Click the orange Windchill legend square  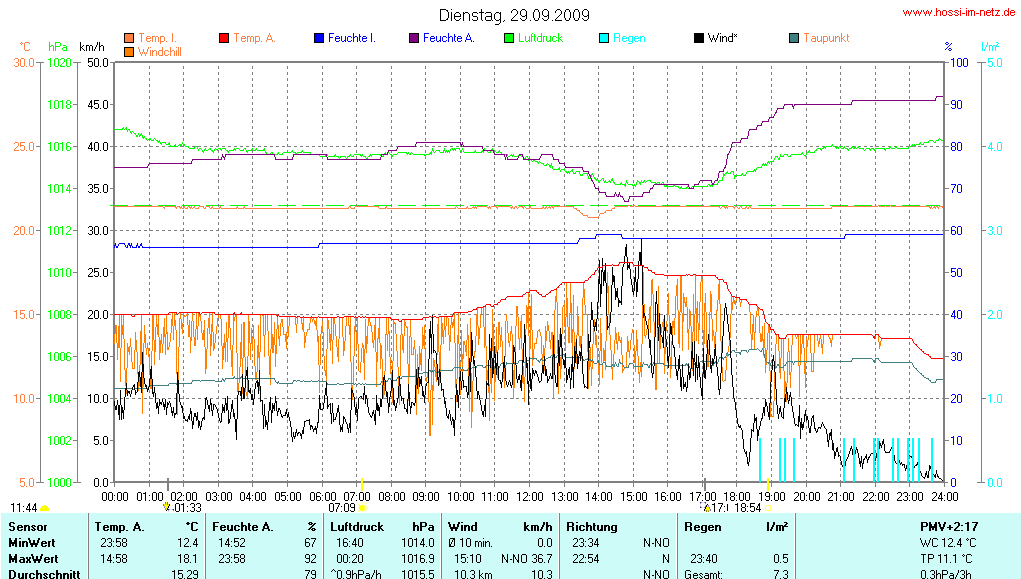129,50
